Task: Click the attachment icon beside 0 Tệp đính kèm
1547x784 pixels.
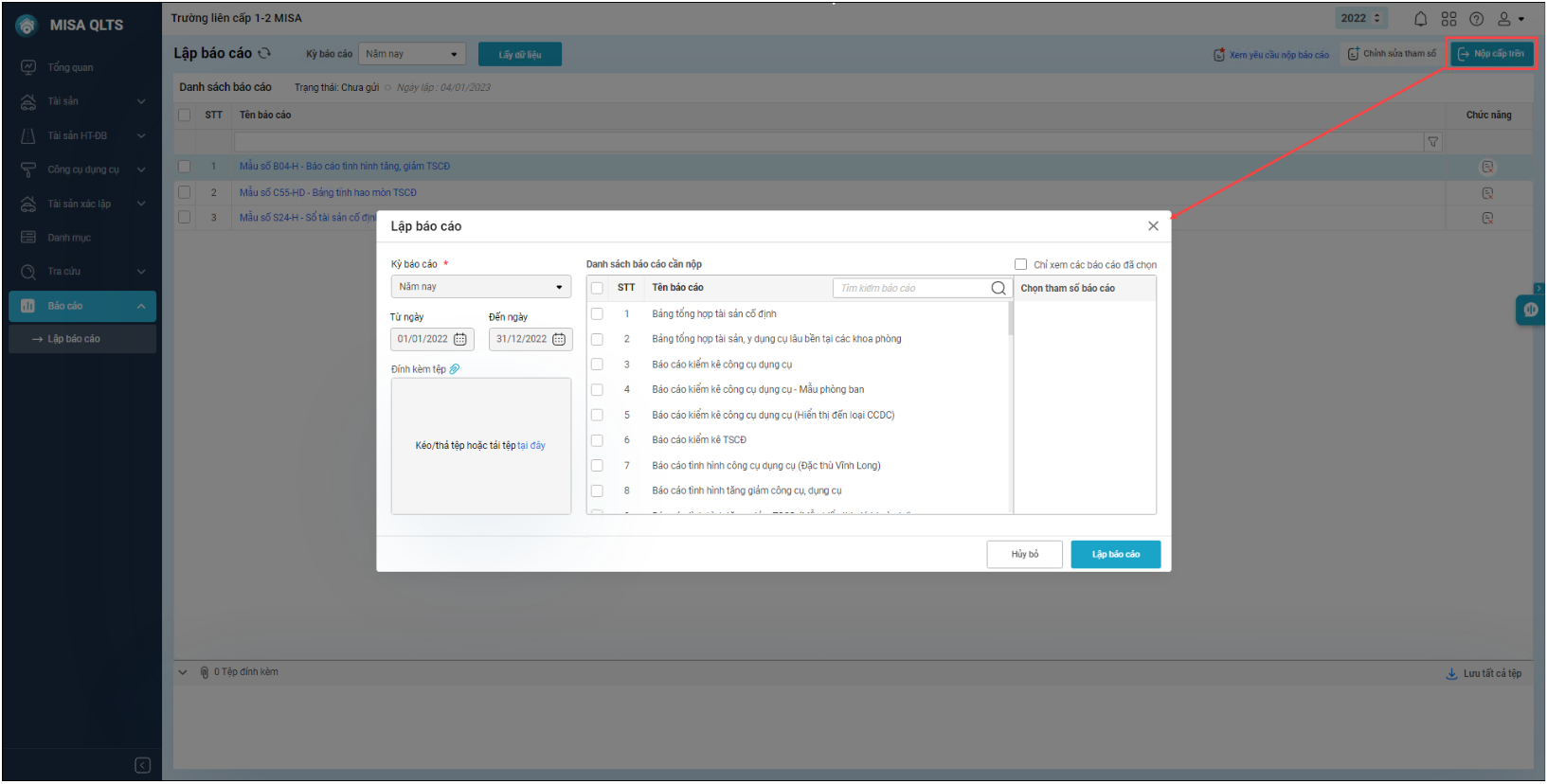Action: tap(205, 672)
